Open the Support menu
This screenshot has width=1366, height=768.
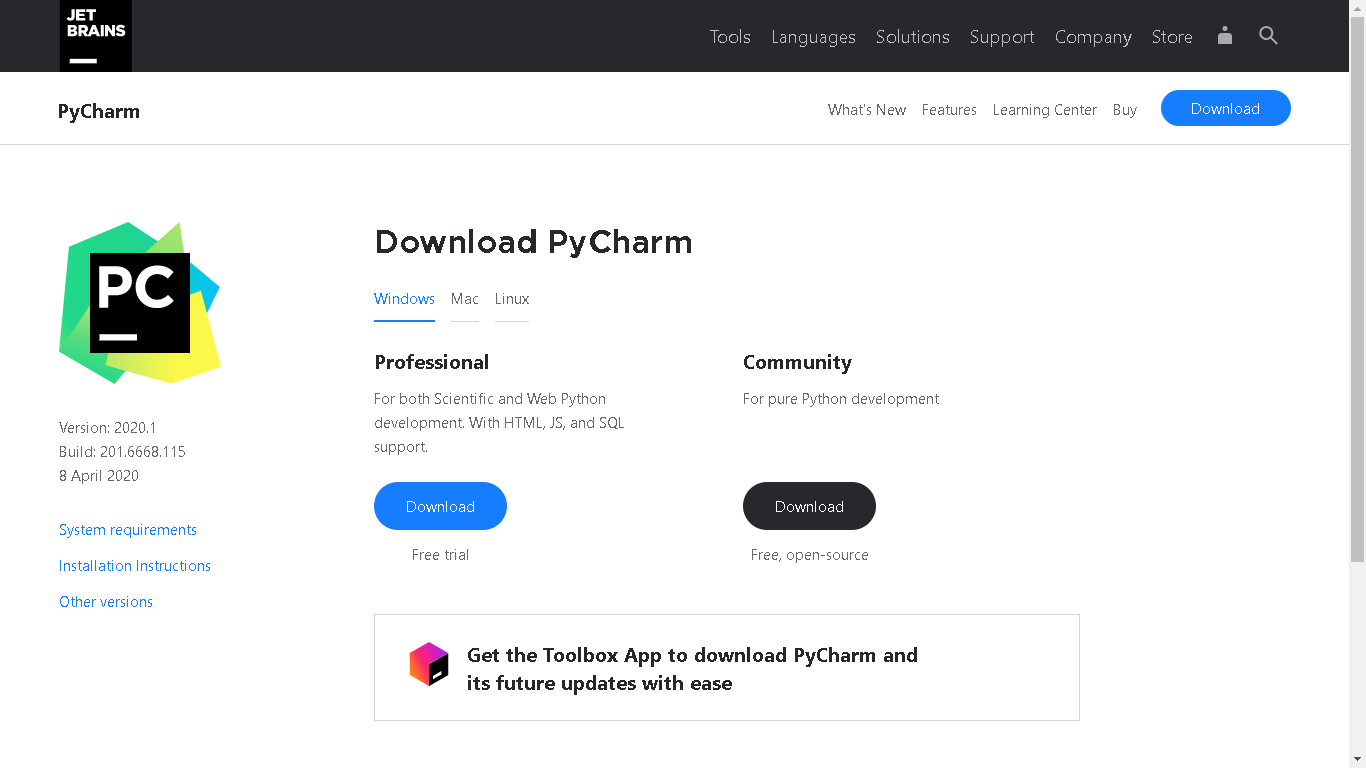point(1002,37)
